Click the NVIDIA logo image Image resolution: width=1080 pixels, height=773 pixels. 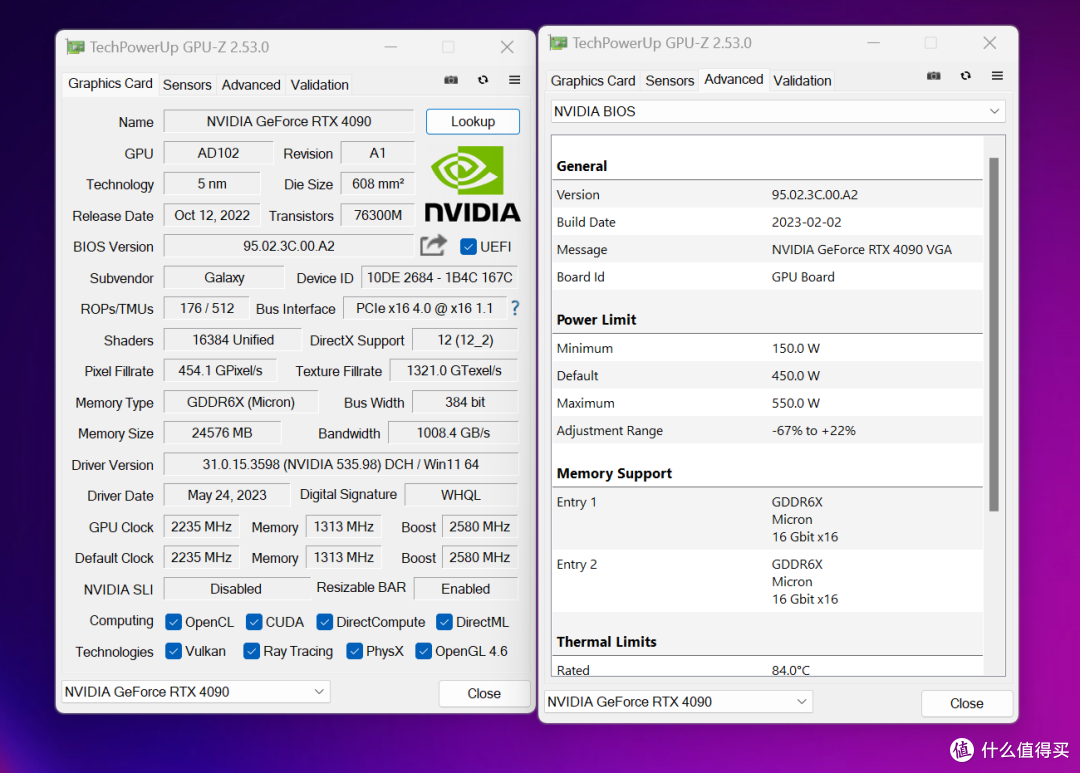pos(472,184)
